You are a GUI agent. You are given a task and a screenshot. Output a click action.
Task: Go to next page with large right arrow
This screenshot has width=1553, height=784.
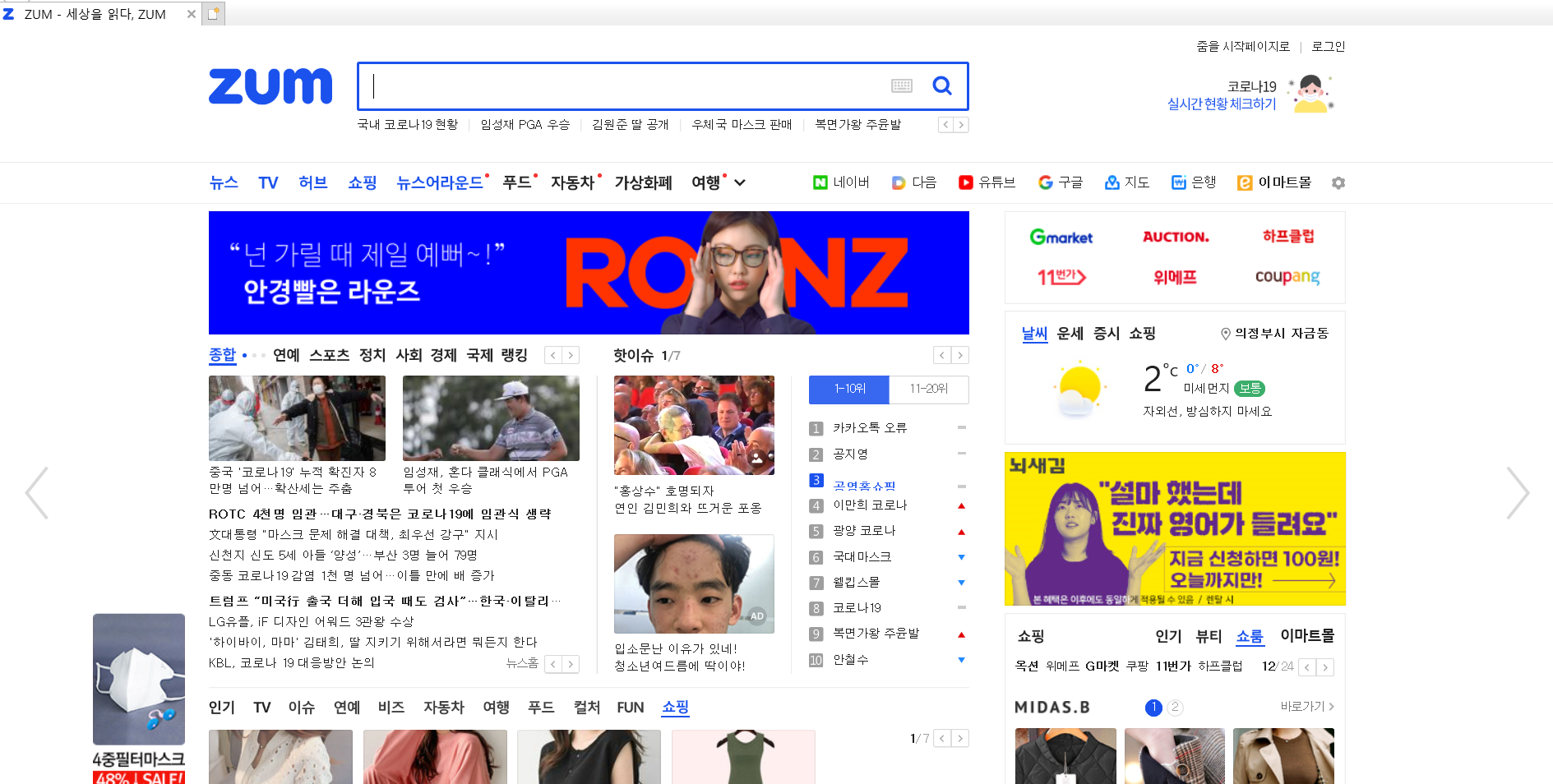[x=1518, y=493]
